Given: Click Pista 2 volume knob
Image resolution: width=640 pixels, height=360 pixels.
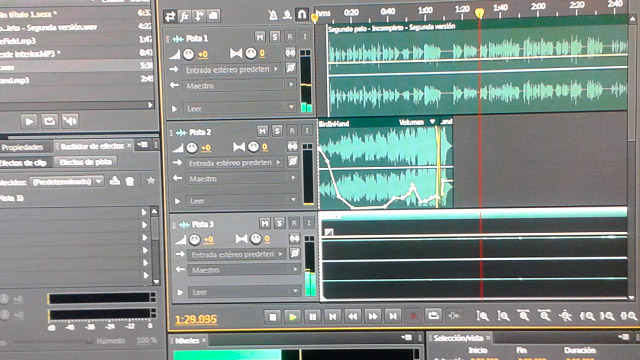Looking at the screenshot, I should pos(191,147).
